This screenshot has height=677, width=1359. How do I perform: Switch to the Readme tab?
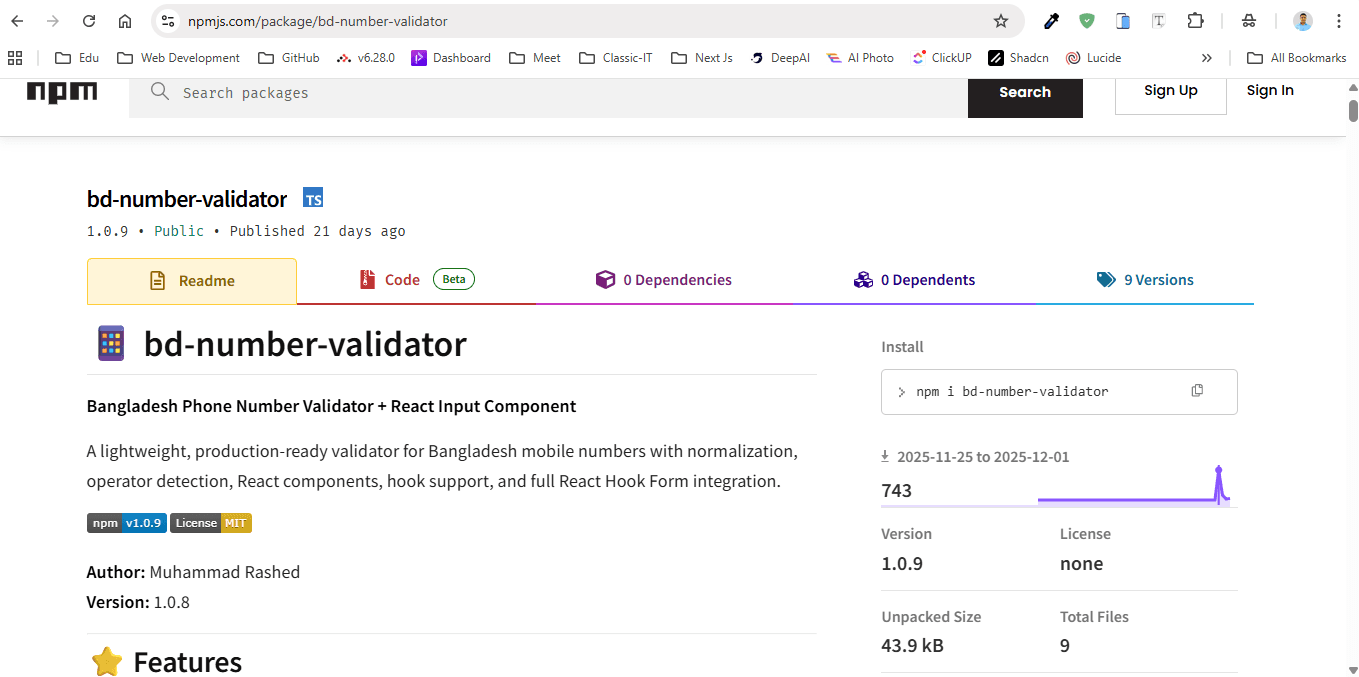192,281
